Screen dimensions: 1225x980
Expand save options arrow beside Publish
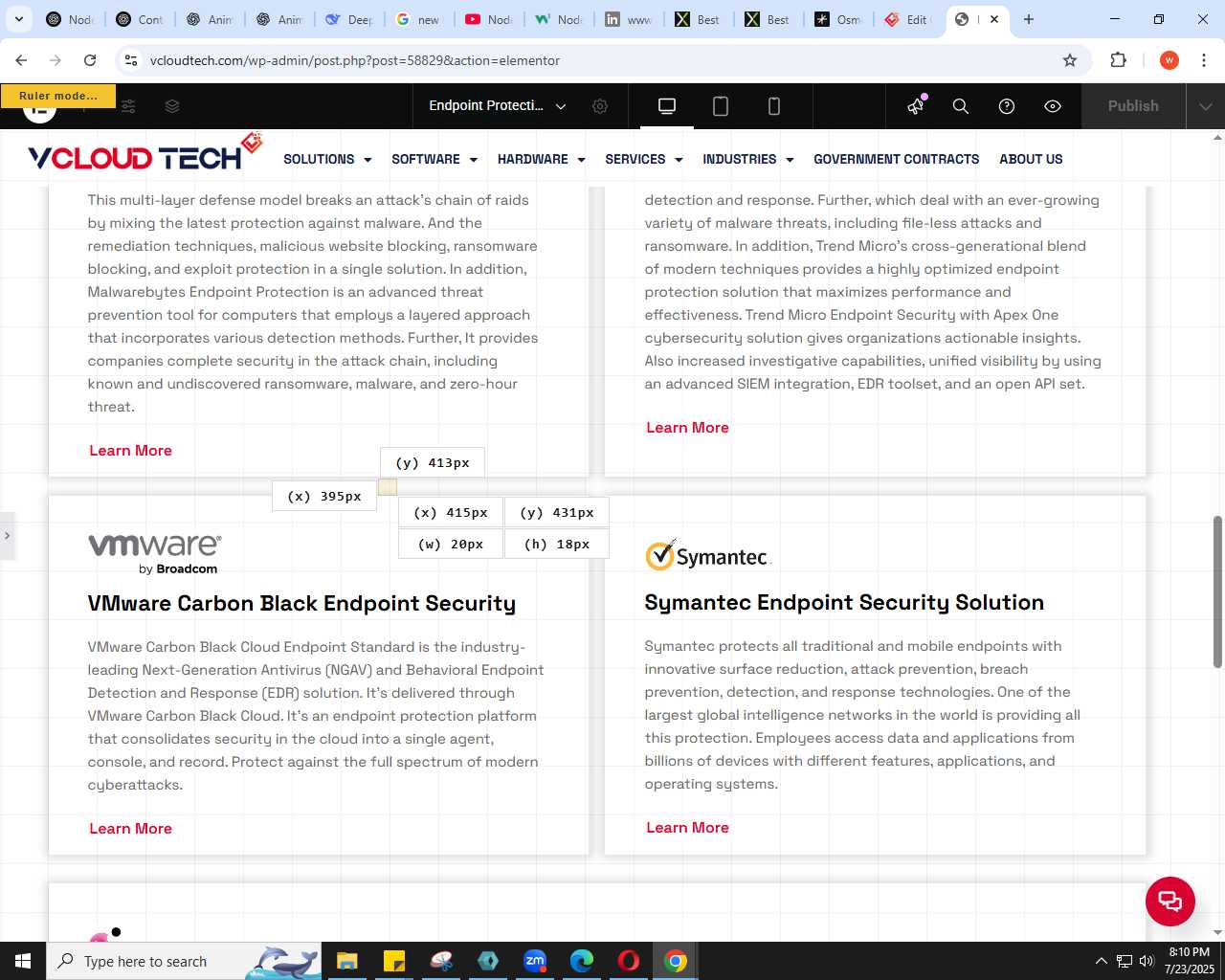click(1206, 106)
